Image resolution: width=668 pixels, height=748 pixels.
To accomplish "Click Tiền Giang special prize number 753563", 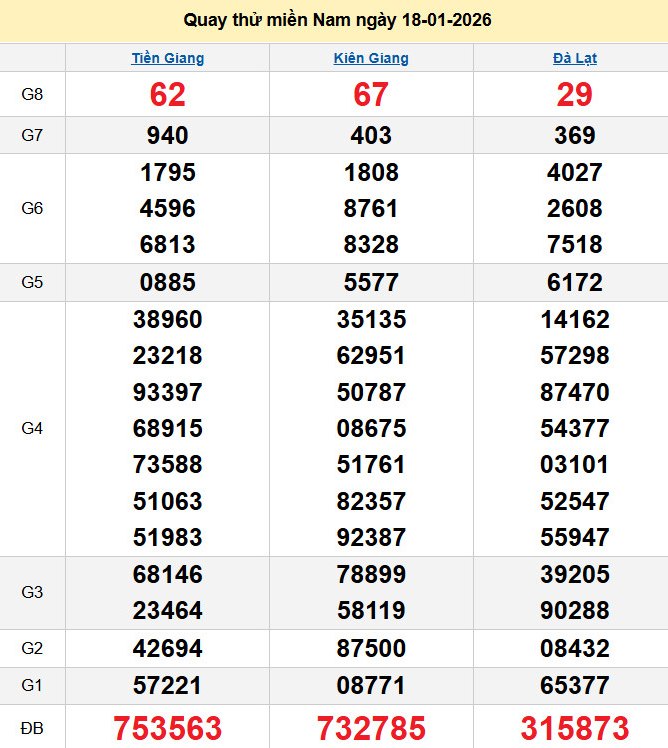I will tap(167, 728).
